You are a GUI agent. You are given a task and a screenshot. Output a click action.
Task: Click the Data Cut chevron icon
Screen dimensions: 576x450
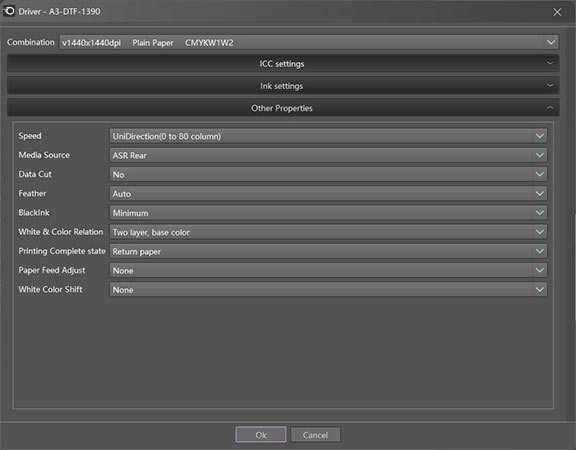(540, 174)
